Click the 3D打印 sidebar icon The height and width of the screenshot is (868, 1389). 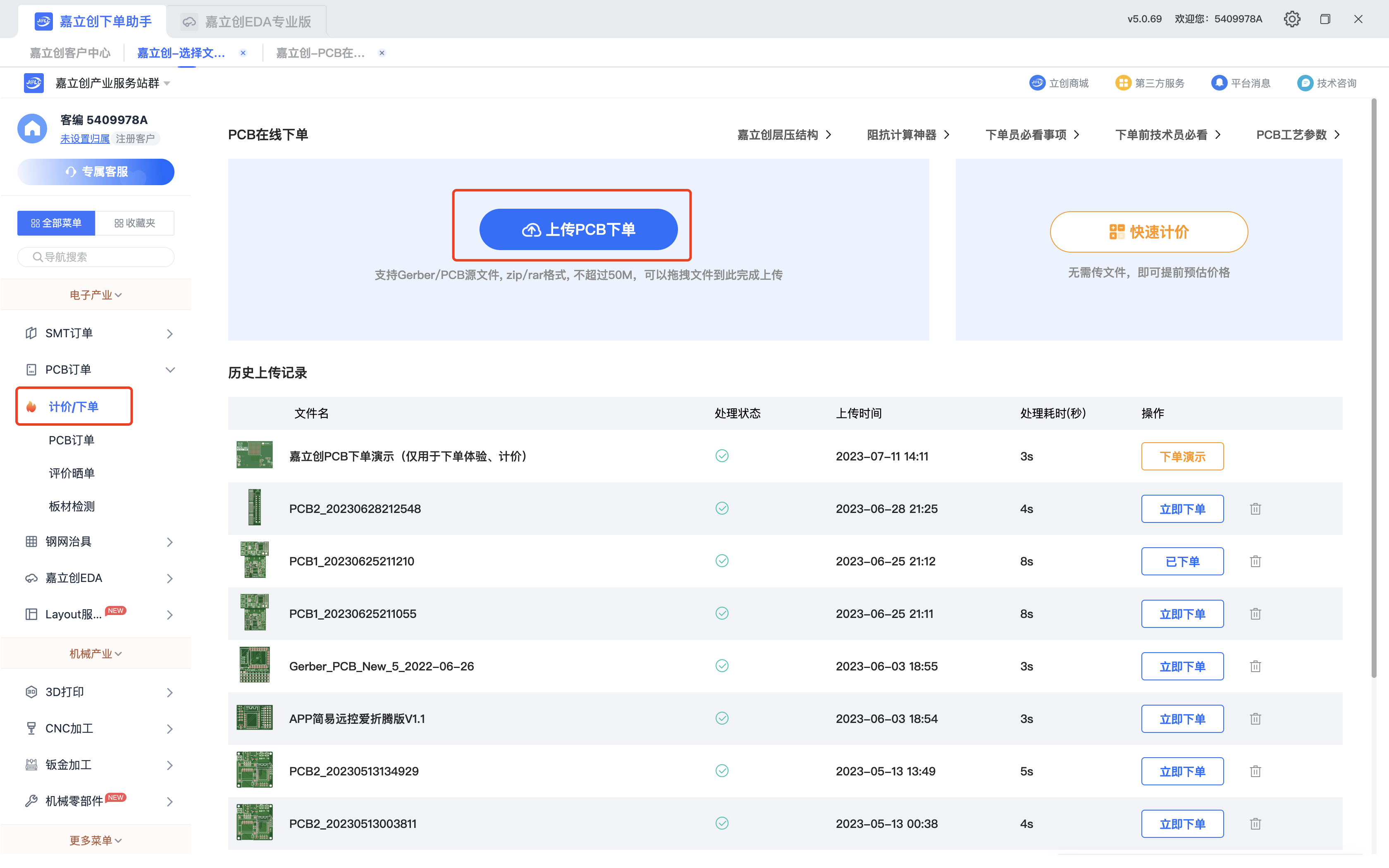[31, 692]
